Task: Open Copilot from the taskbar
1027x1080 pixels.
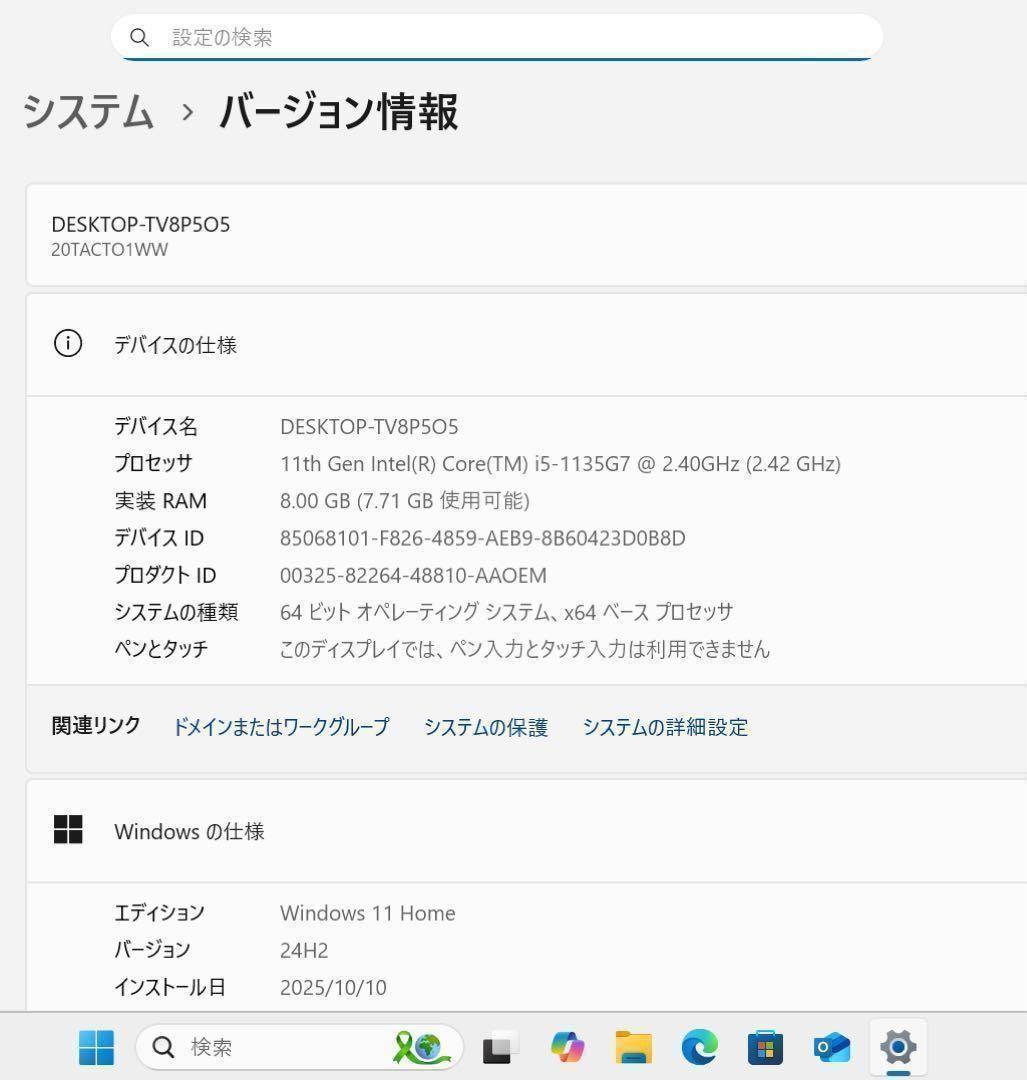Action: click(x=566, y=1047)
